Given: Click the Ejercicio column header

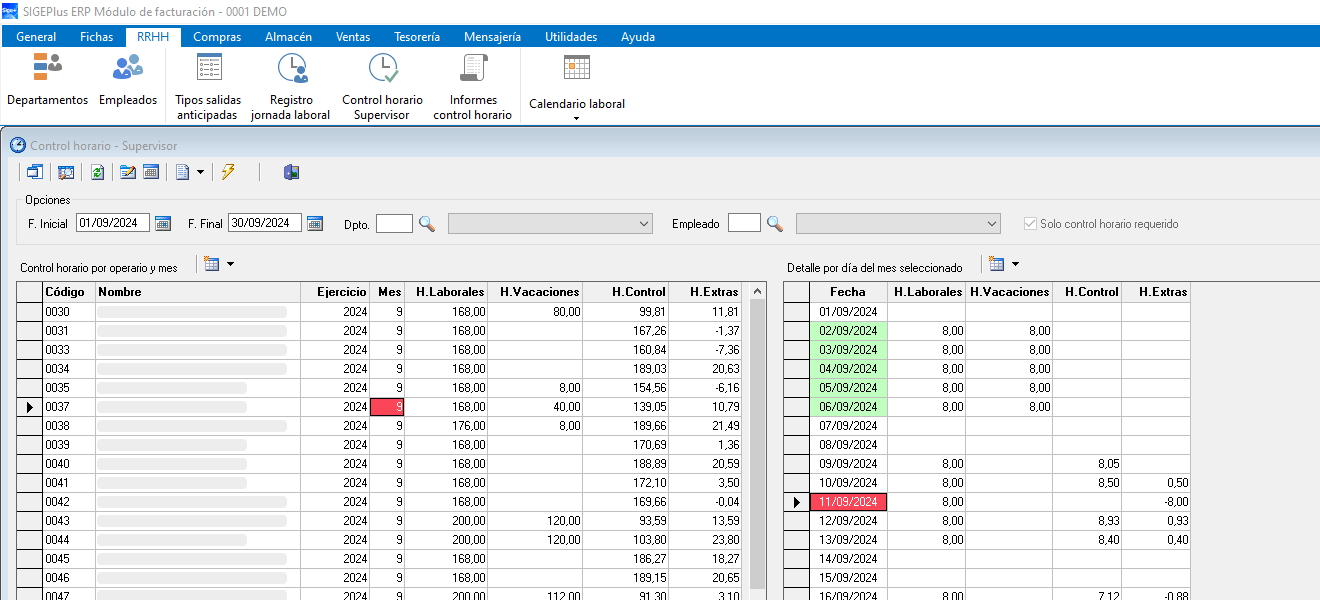Looking at the screenshot, I should tap(335, 292).
